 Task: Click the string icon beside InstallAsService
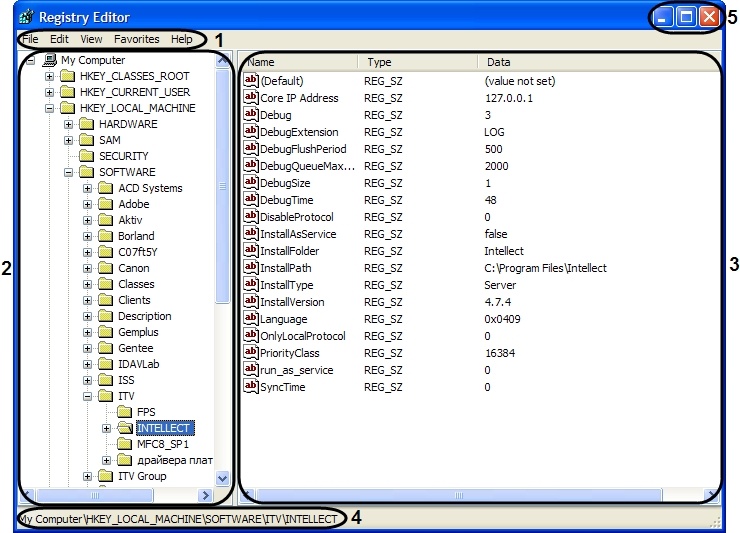251,233
